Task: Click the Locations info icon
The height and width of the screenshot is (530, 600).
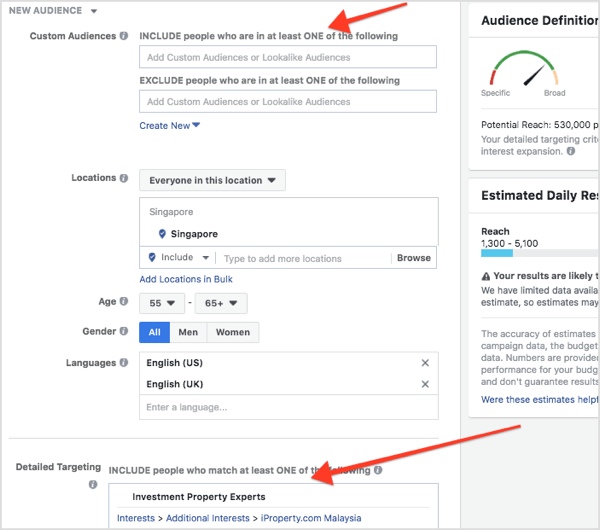Action: 124,178
